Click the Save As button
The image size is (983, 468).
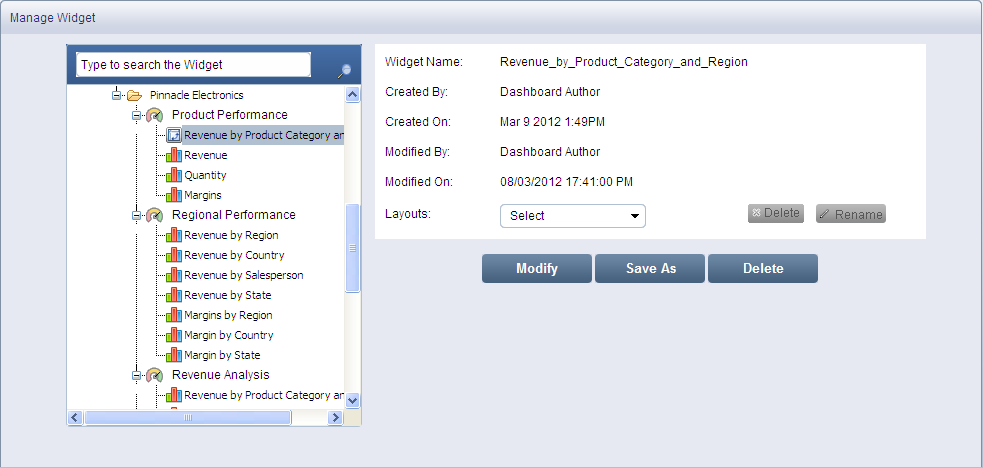point(650,268)
